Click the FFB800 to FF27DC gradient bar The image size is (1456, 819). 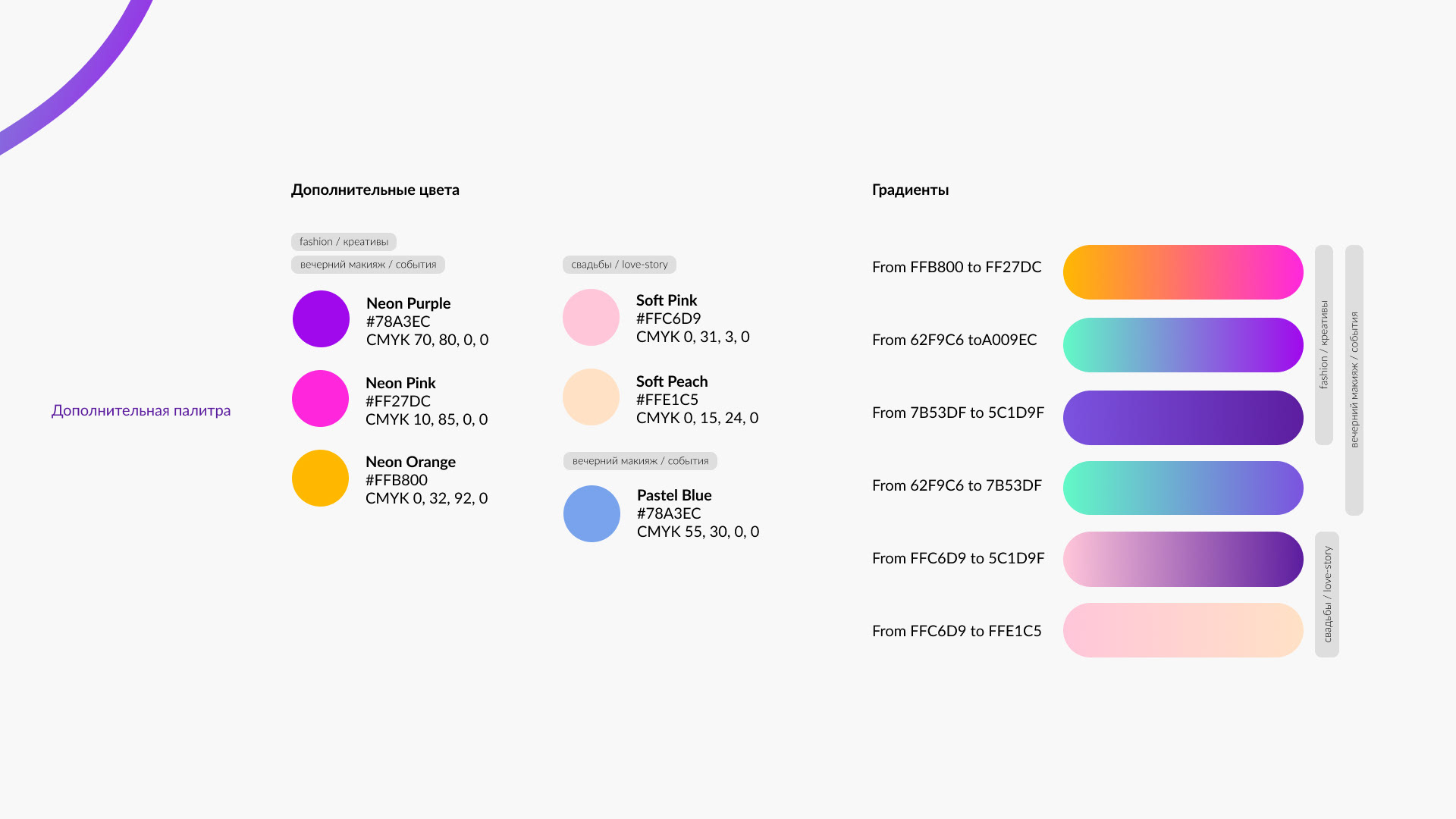click(1183, 272)
